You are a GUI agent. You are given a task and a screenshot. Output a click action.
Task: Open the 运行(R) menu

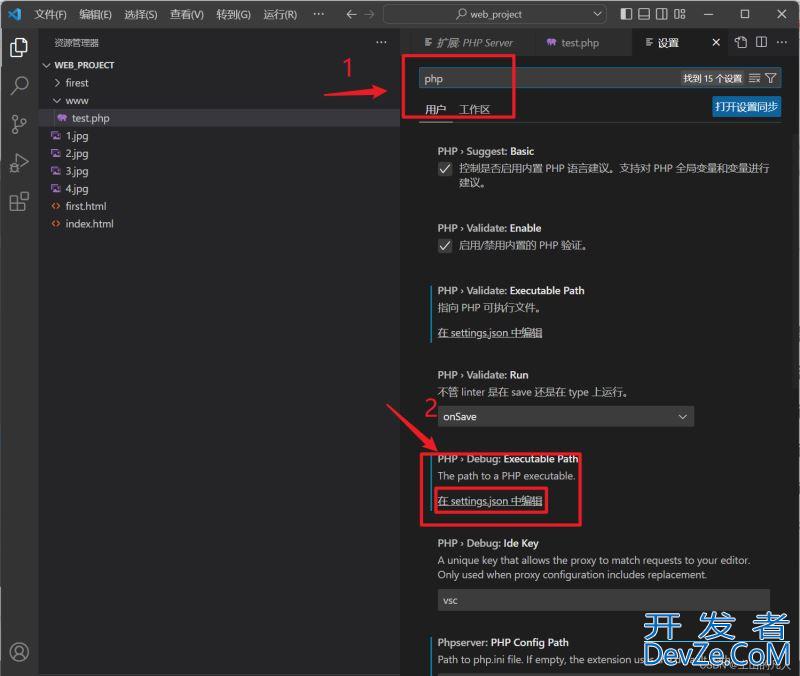point(280,14)
